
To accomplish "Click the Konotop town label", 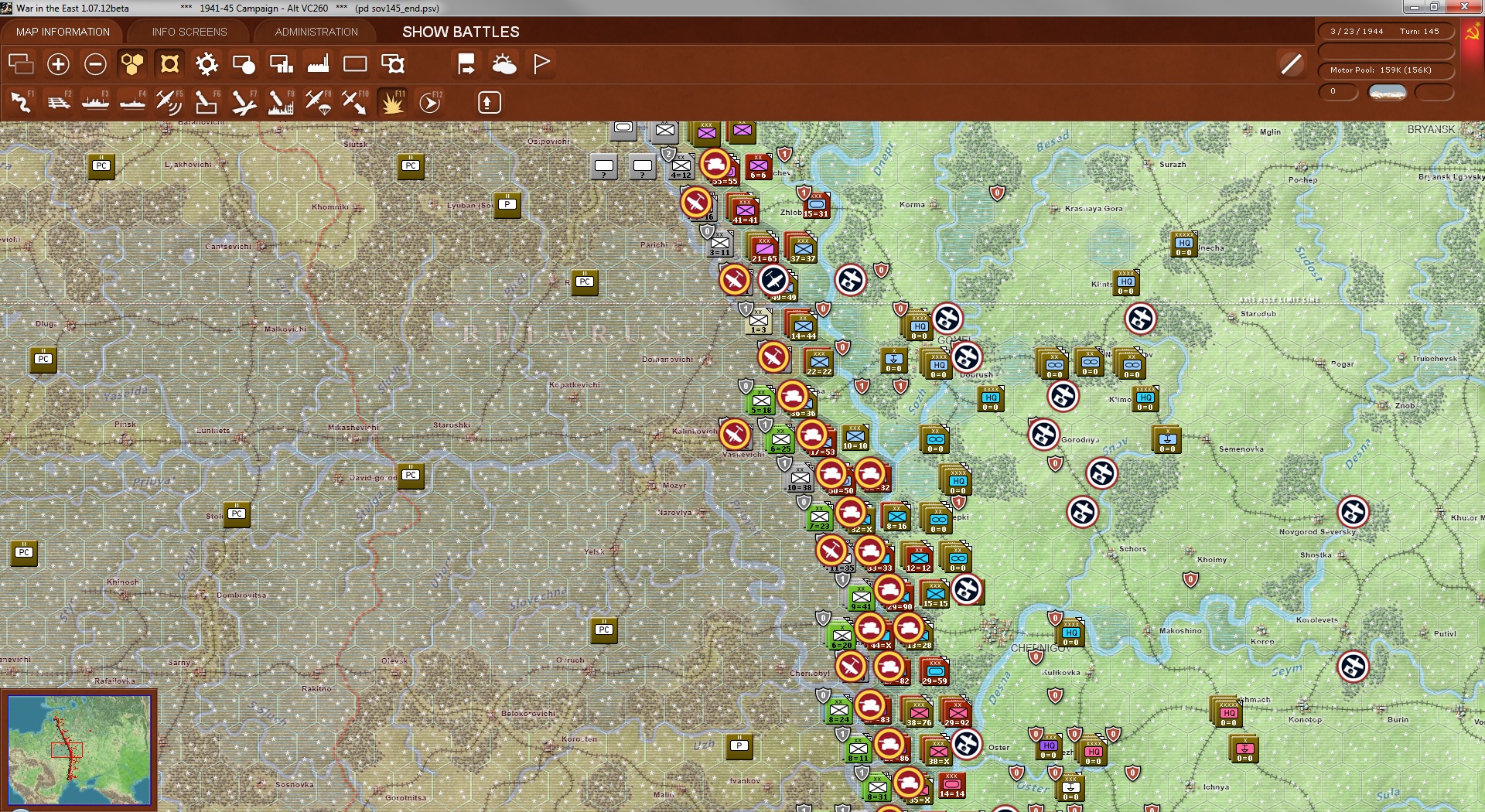I will pos(1305,719).
